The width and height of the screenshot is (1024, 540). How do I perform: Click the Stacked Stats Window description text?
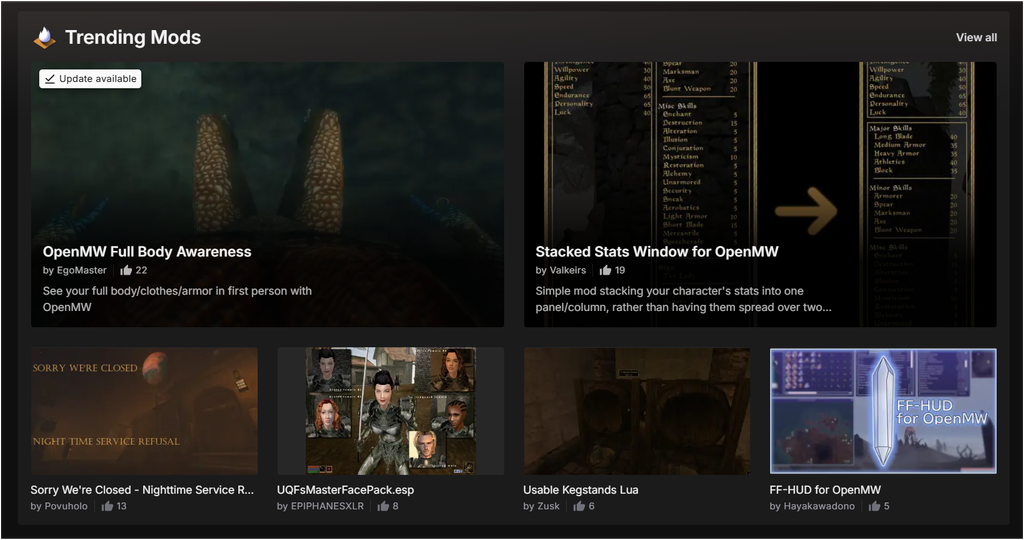click(x=684, y=299)
